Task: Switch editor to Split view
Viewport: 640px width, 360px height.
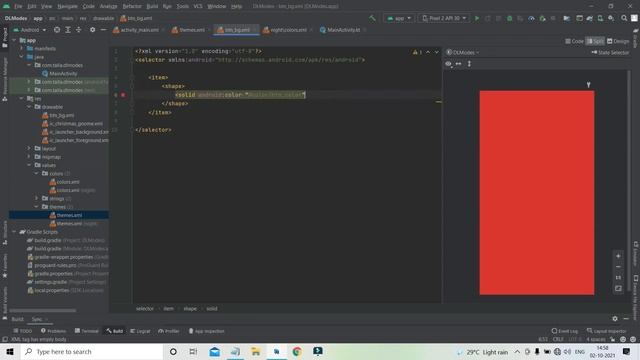Action: 595,41
